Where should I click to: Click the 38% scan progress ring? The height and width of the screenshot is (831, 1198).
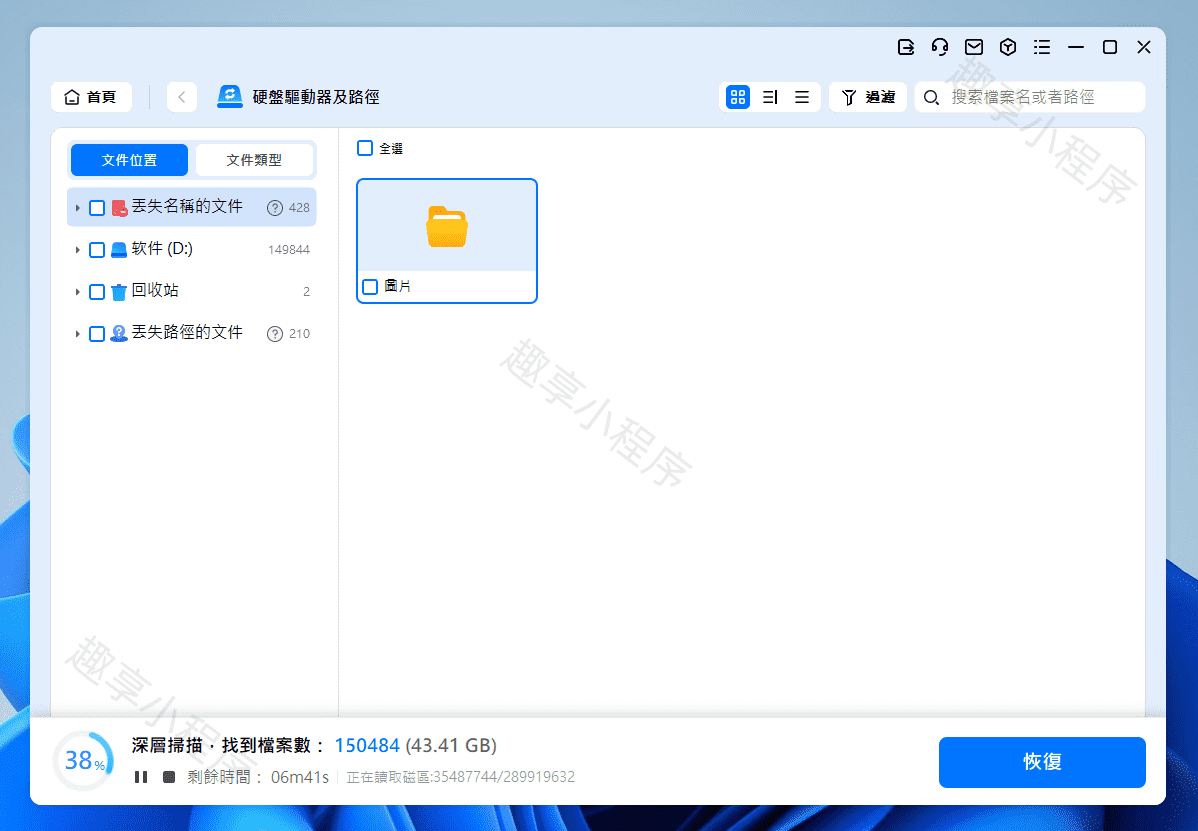point(83,761)
